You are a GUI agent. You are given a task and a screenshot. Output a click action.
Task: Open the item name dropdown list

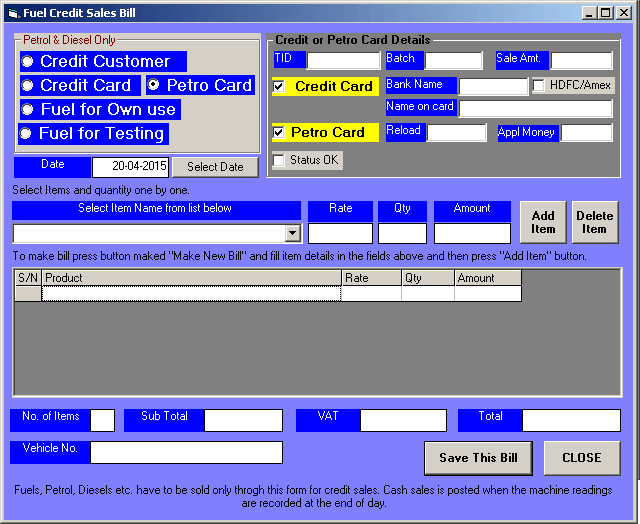pos(292,234)
